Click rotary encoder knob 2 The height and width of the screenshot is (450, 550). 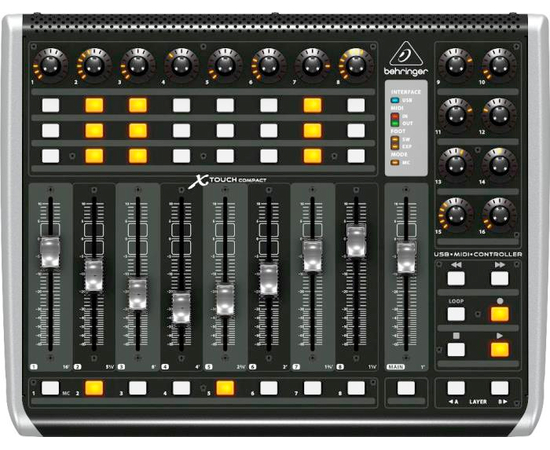coord(94,65)
